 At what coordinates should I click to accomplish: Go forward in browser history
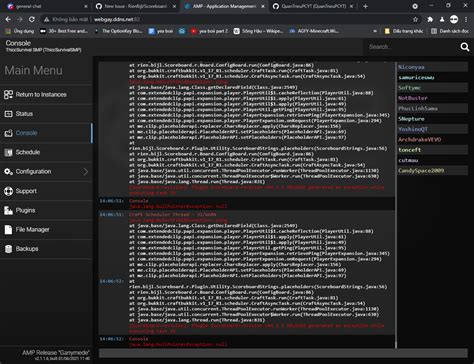(20, 19)
